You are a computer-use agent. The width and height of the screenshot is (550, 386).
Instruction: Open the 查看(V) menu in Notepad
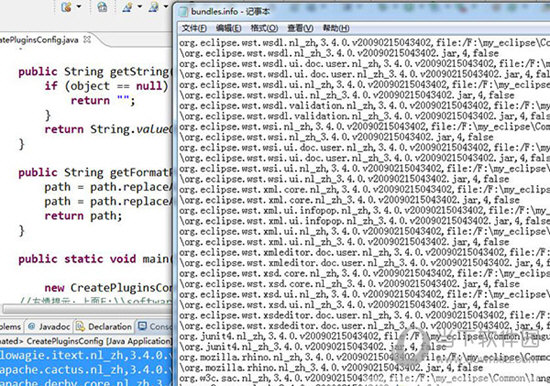300,28
